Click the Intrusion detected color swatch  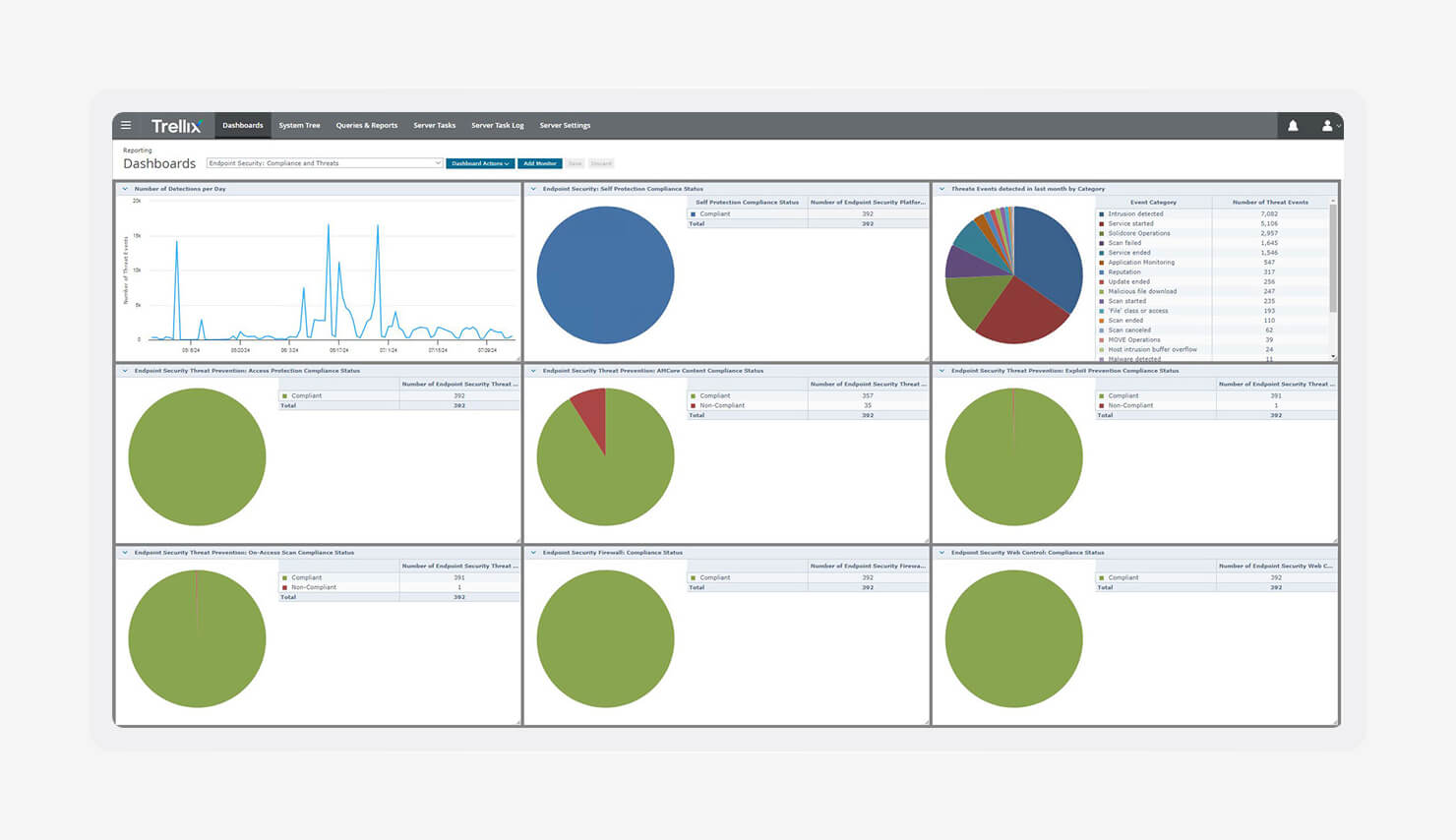[1102, 213]
